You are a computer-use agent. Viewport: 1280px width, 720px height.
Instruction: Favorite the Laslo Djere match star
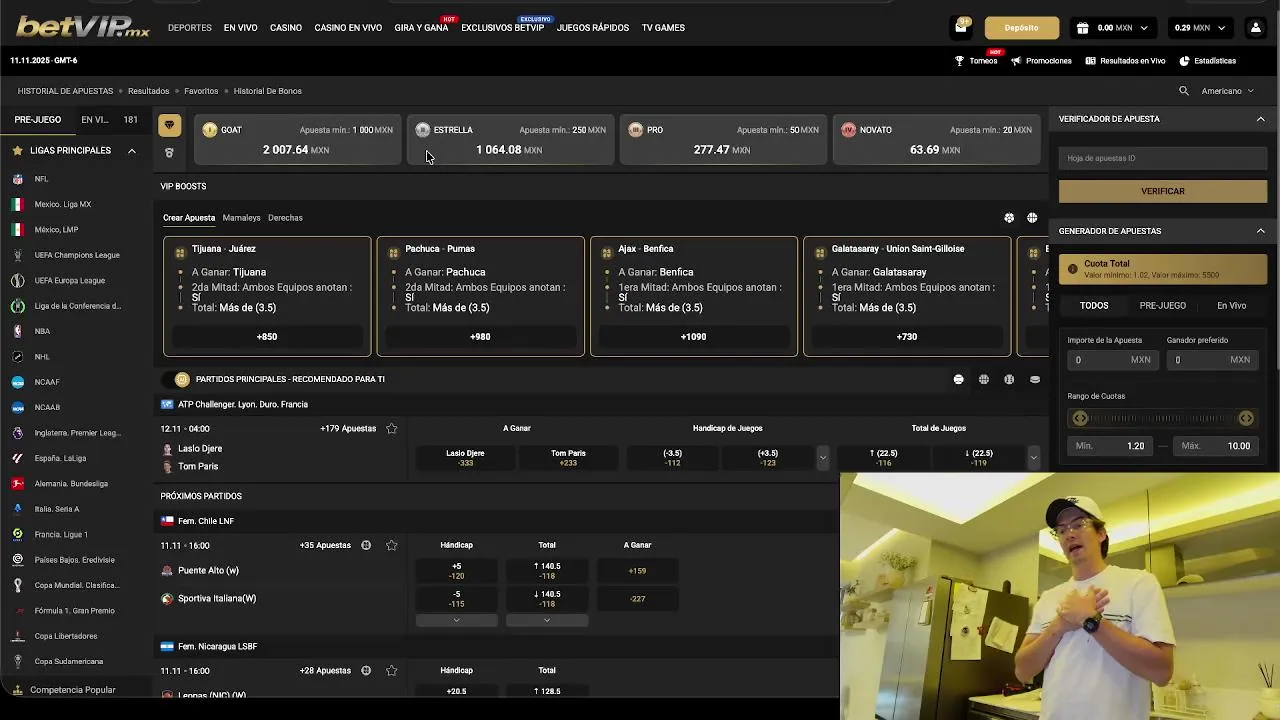pos(391,429)
